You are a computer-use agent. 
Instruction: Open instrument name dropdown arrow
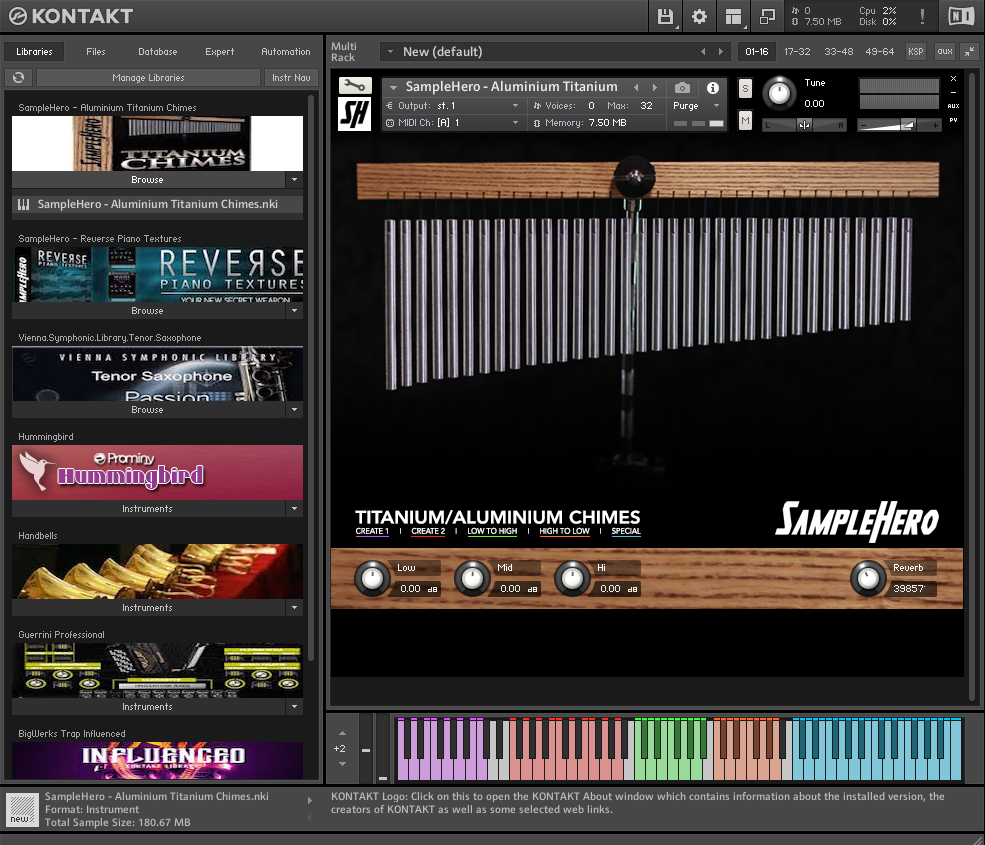393,87
